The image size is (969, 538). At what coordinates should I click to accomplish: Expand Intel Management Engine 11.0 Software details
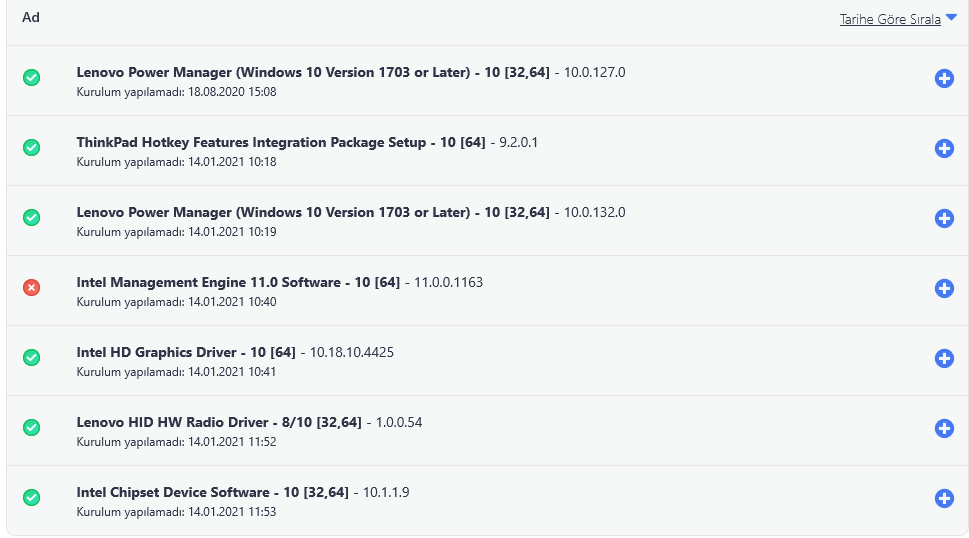(x=944, y=288)
